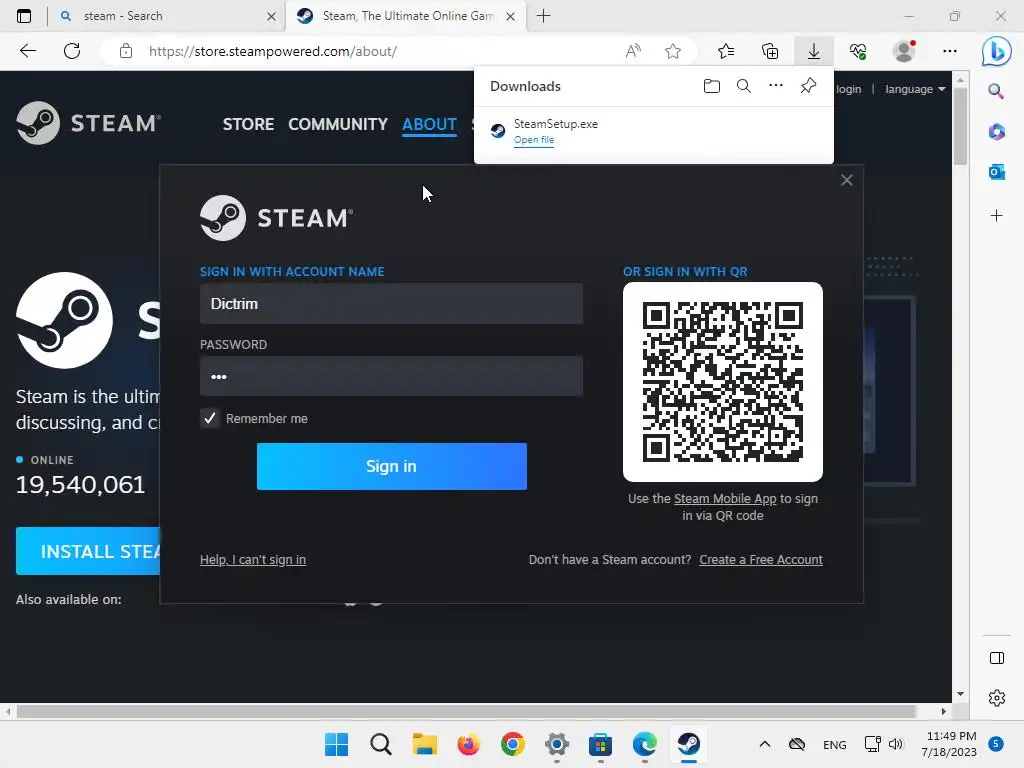This screenshot has width=1024, height=768.
Task: Click the horizontal page scrollbar
Action: click(466, 712)
